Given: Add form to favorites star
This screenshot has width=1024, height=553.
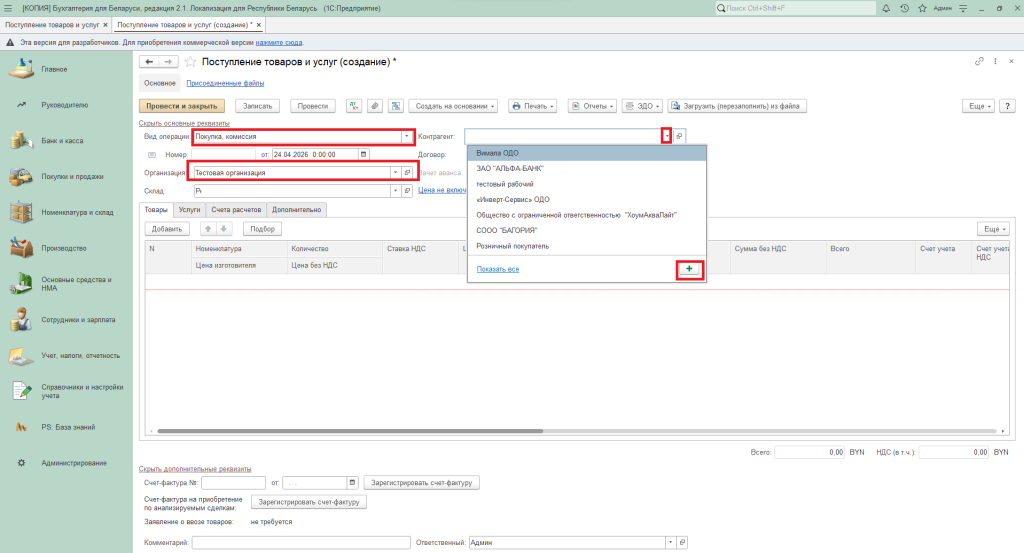Looking at the screenshot, I should click(x=190, y=62).
